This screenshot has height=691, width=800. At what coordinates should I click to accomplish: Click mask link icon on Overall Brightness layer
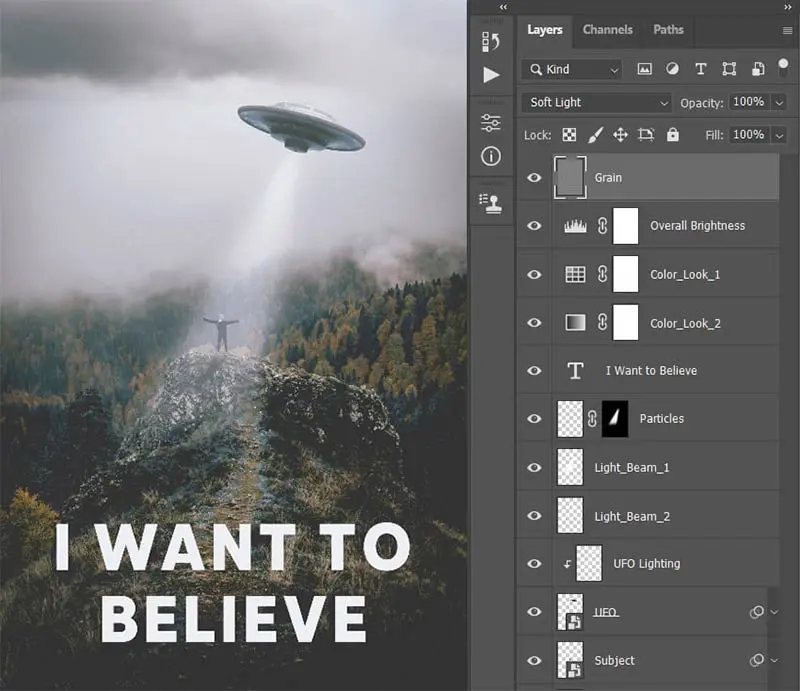tap(602, 226)
